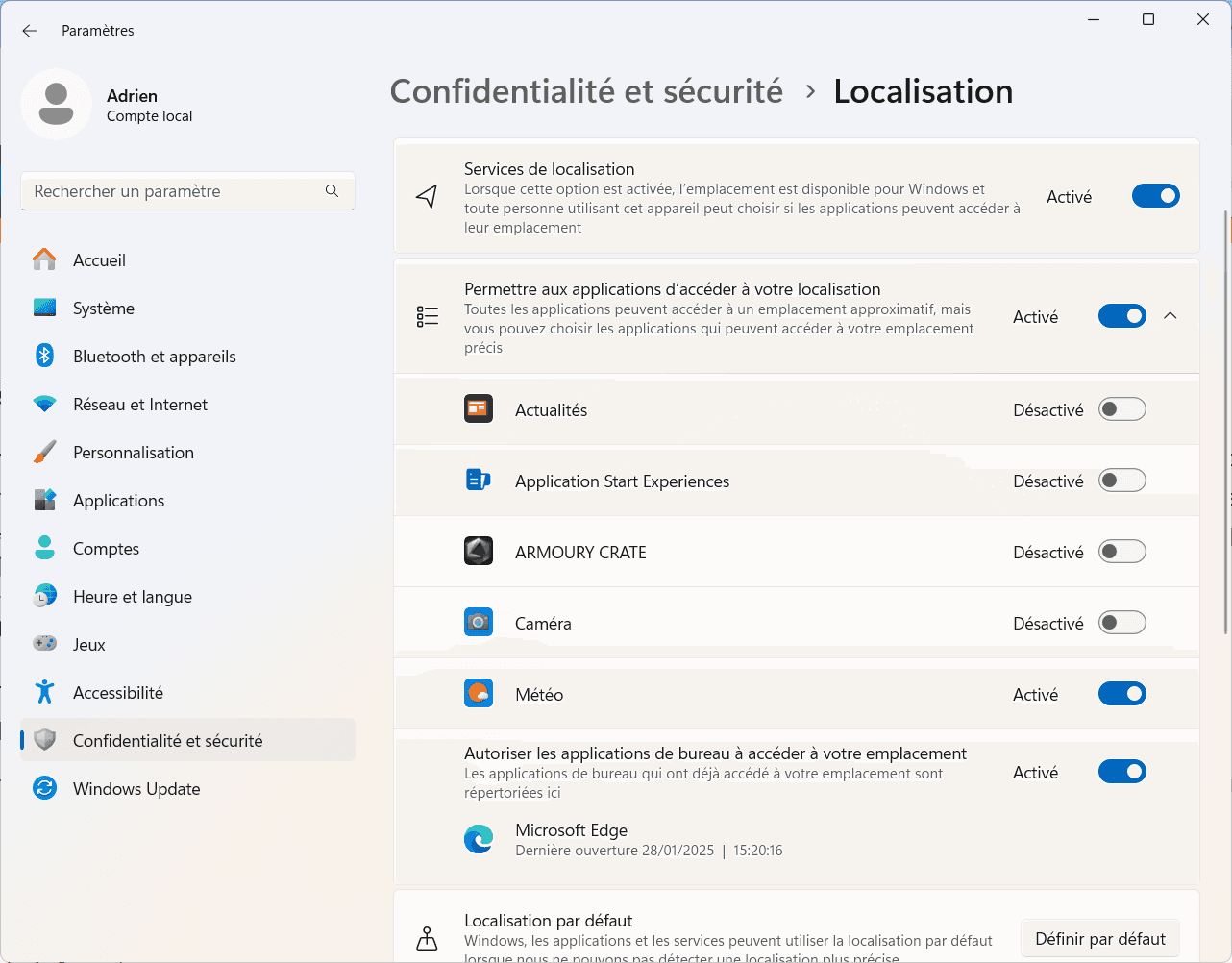Open Système settings page

click(x=187, y=308)
